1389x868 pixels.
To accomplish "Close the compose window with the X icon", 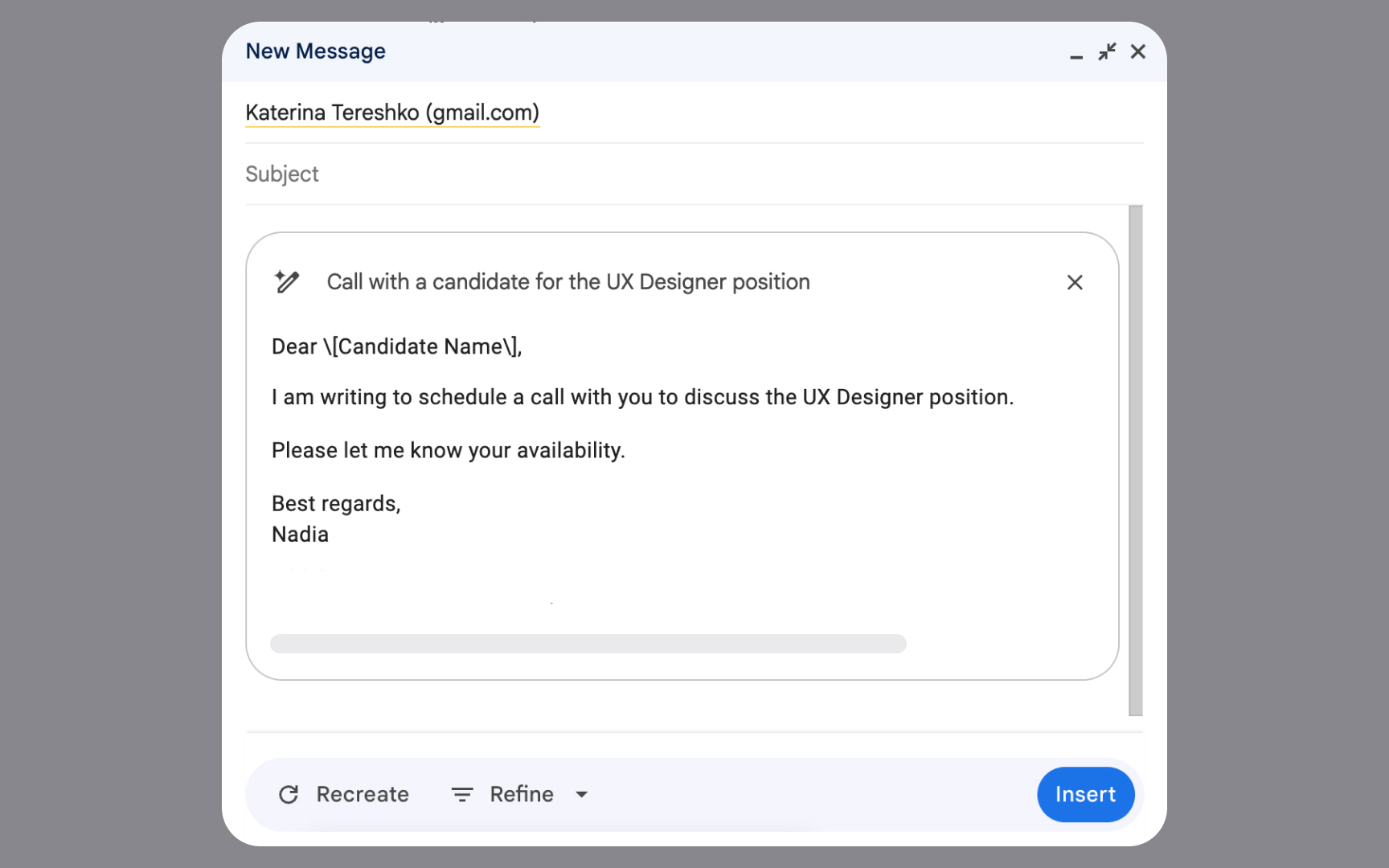I will coord(1138,51).
